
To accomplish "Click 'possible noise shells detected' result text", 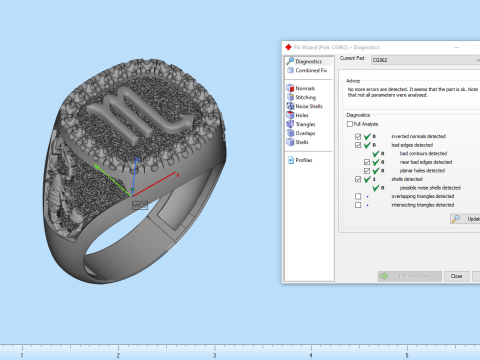I will pyautogui.click(x=430, y=188).
